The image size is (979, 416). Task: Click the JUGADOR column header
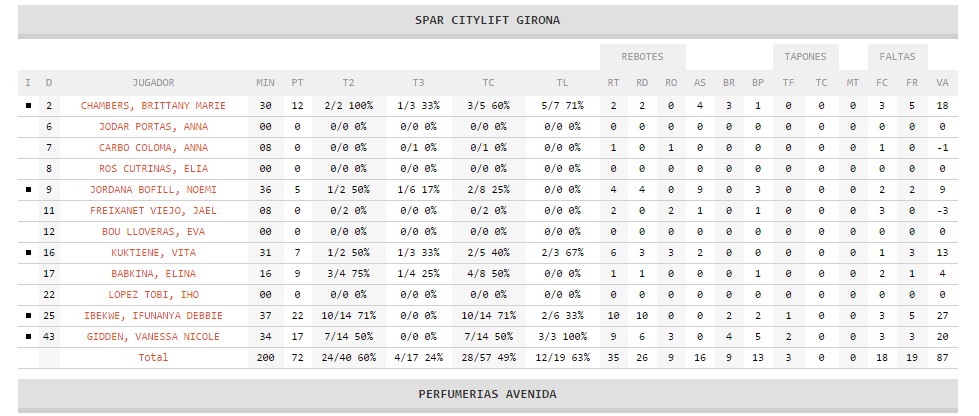pos(153,82)
